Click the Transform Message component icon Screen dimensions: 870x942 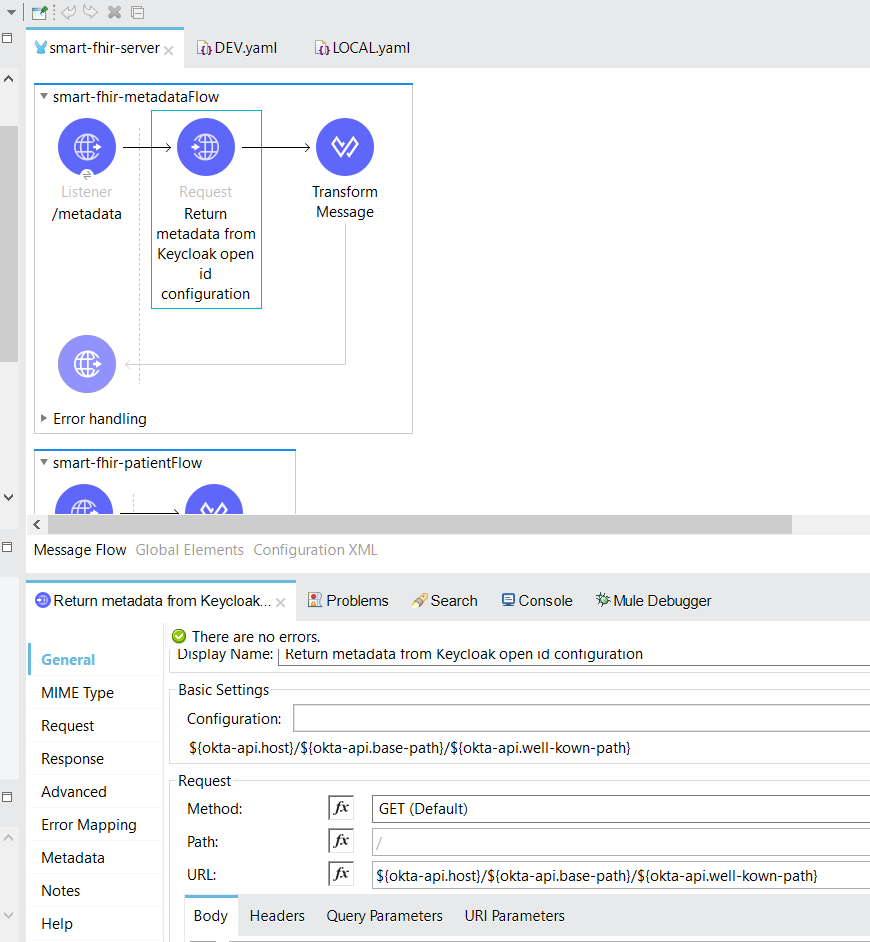pyautogui.click(x=345, y=147)
